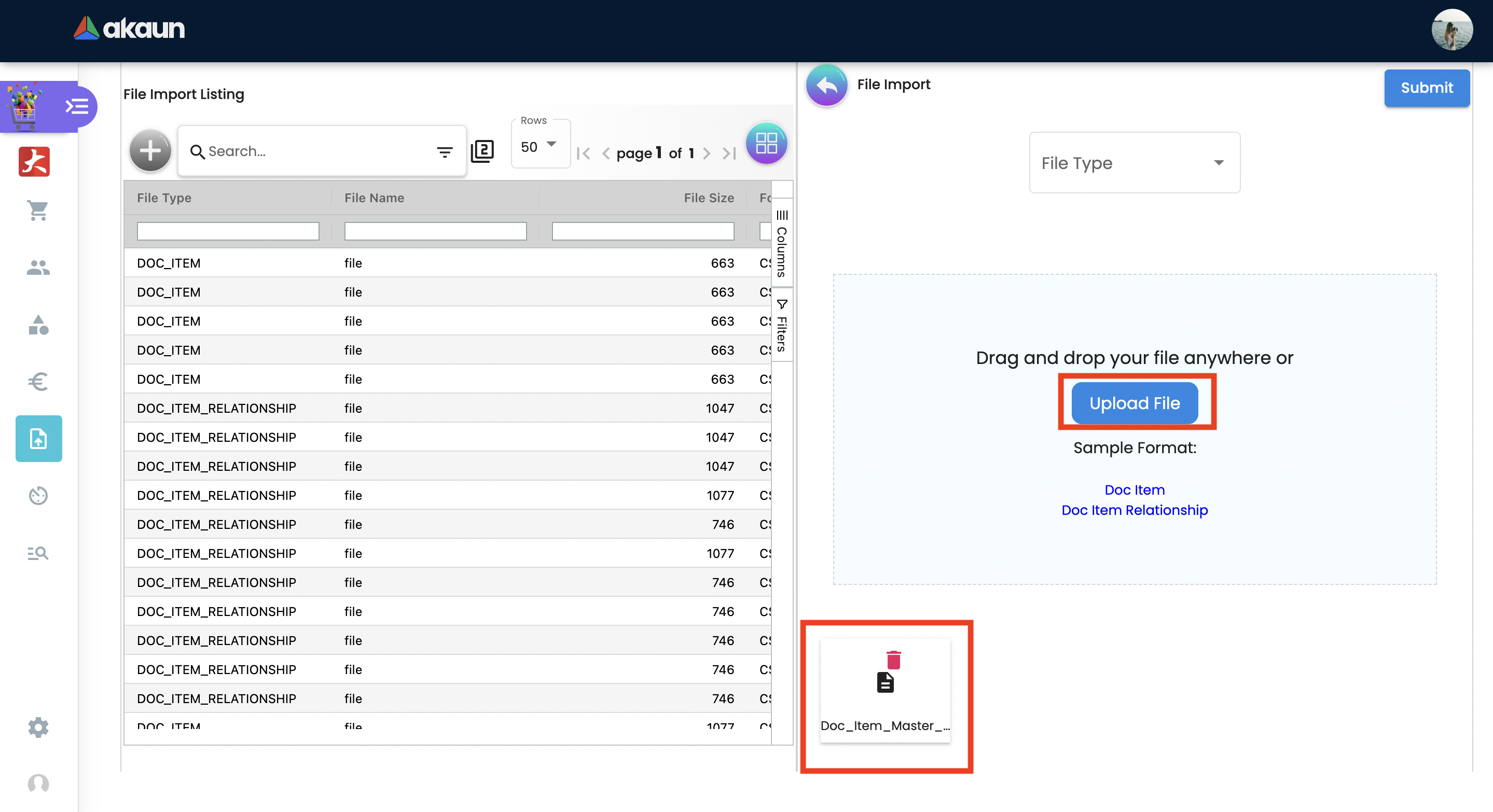Open the Doc Item Relationship sample link
This screenshot has width=1493, height=812.
pos(1133,510)
